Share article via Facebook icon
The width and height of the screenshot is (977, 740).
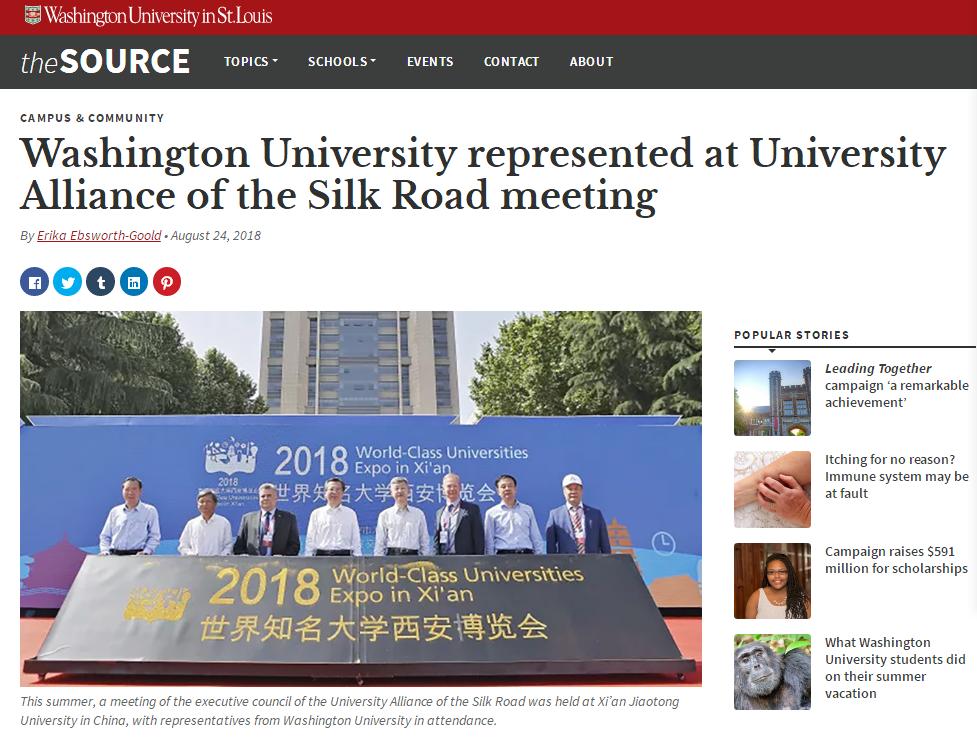pos(34,282)
